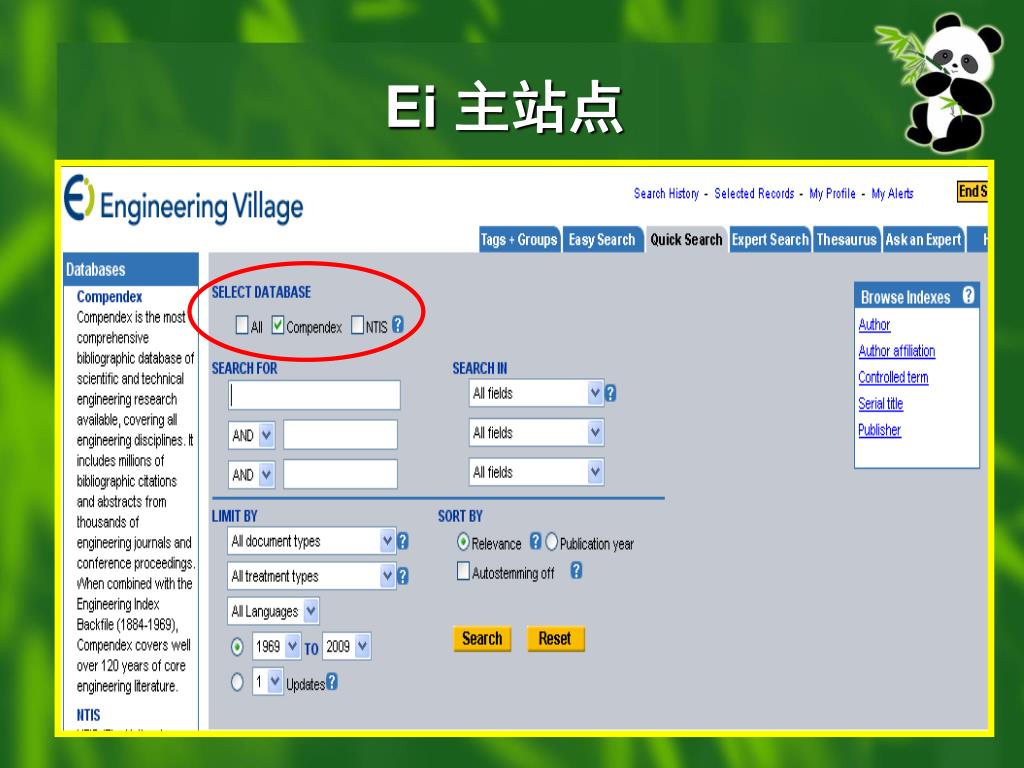Screen dimensions: 1024x768
Task: Open help icon beside All document types
Action: (403, 541)
